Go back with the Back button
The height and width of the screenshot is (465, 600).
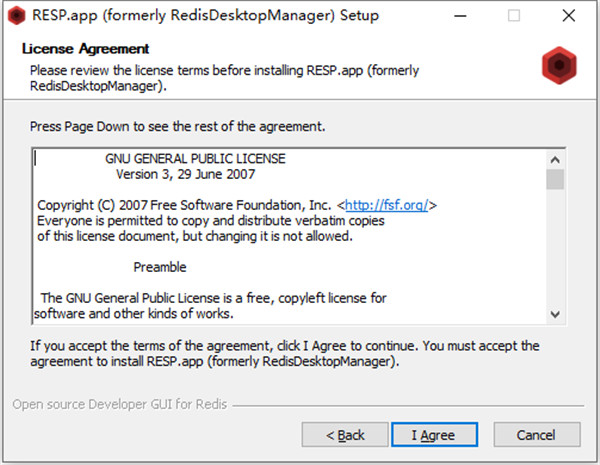[x=346, y=435]
